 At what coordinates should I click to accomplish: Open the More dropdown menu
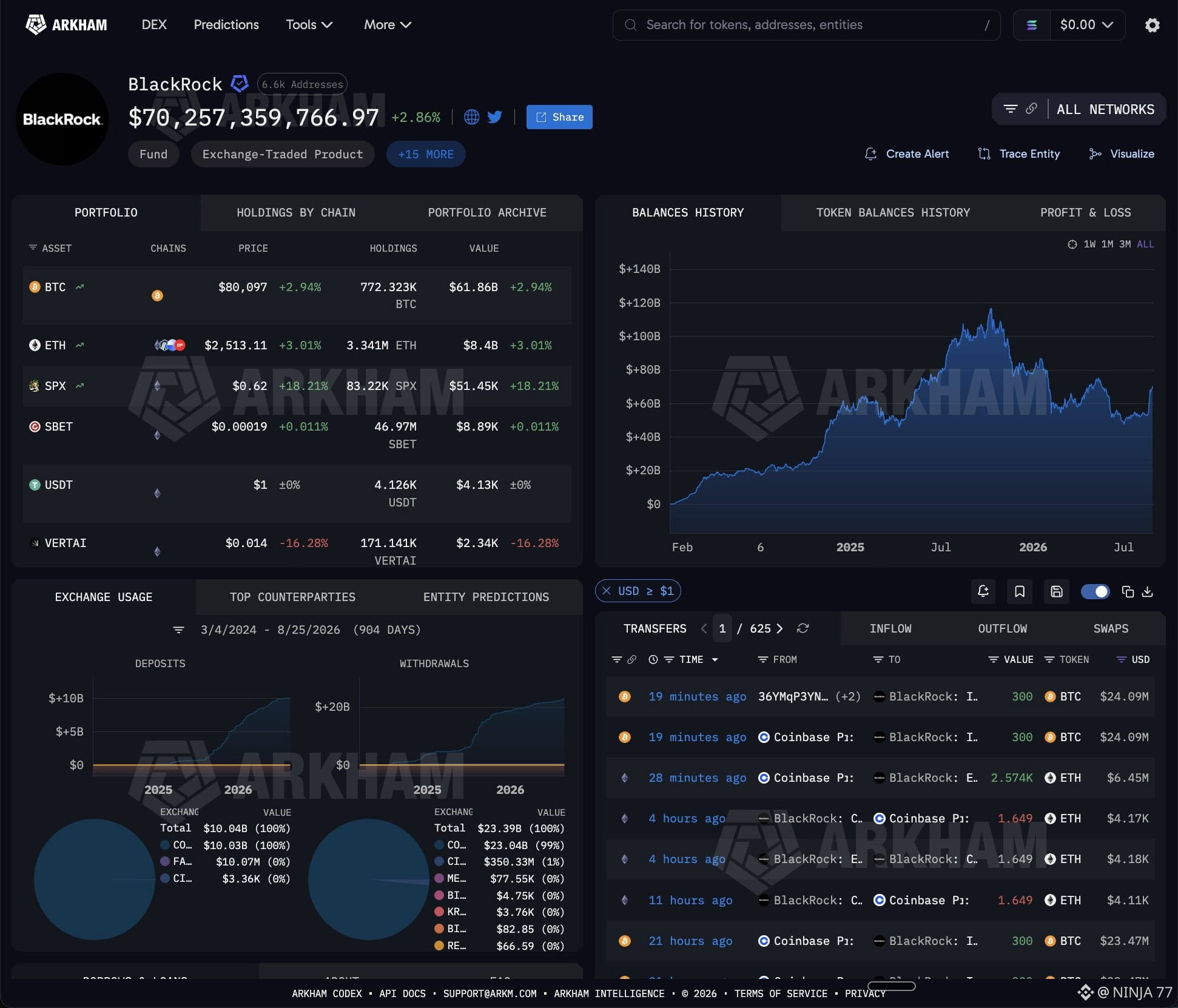[388, 25]
